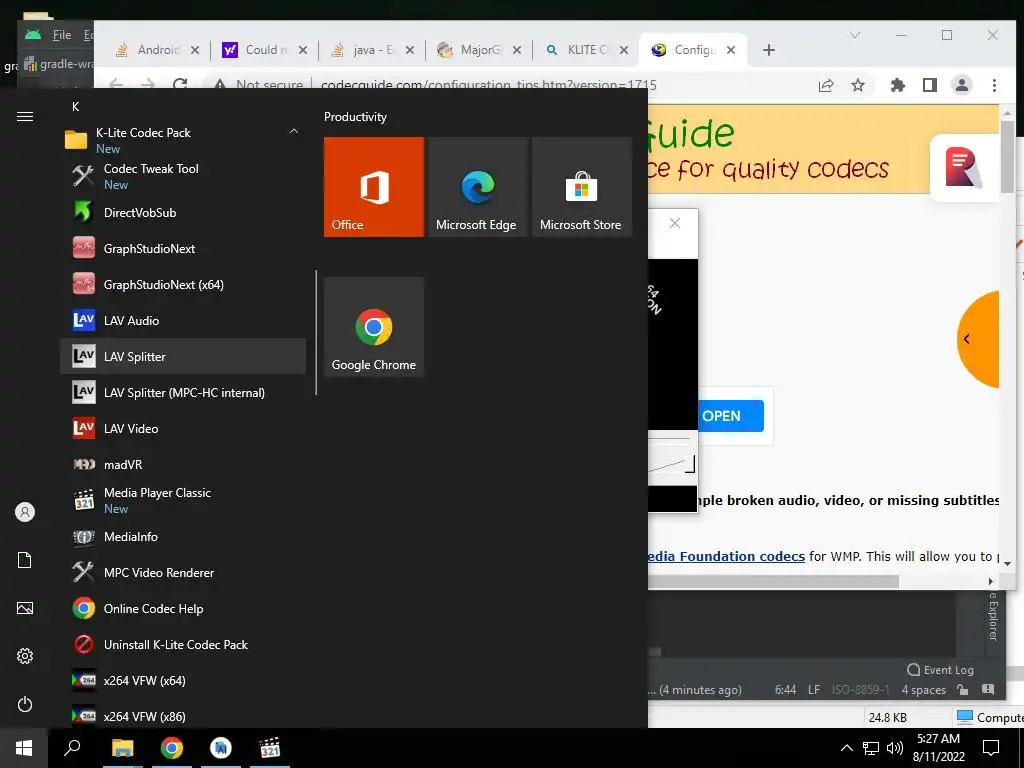Open the Chrome profile avatar
Image resolution: width=1024 pixels, height=768 pixels.
[962, 85]
